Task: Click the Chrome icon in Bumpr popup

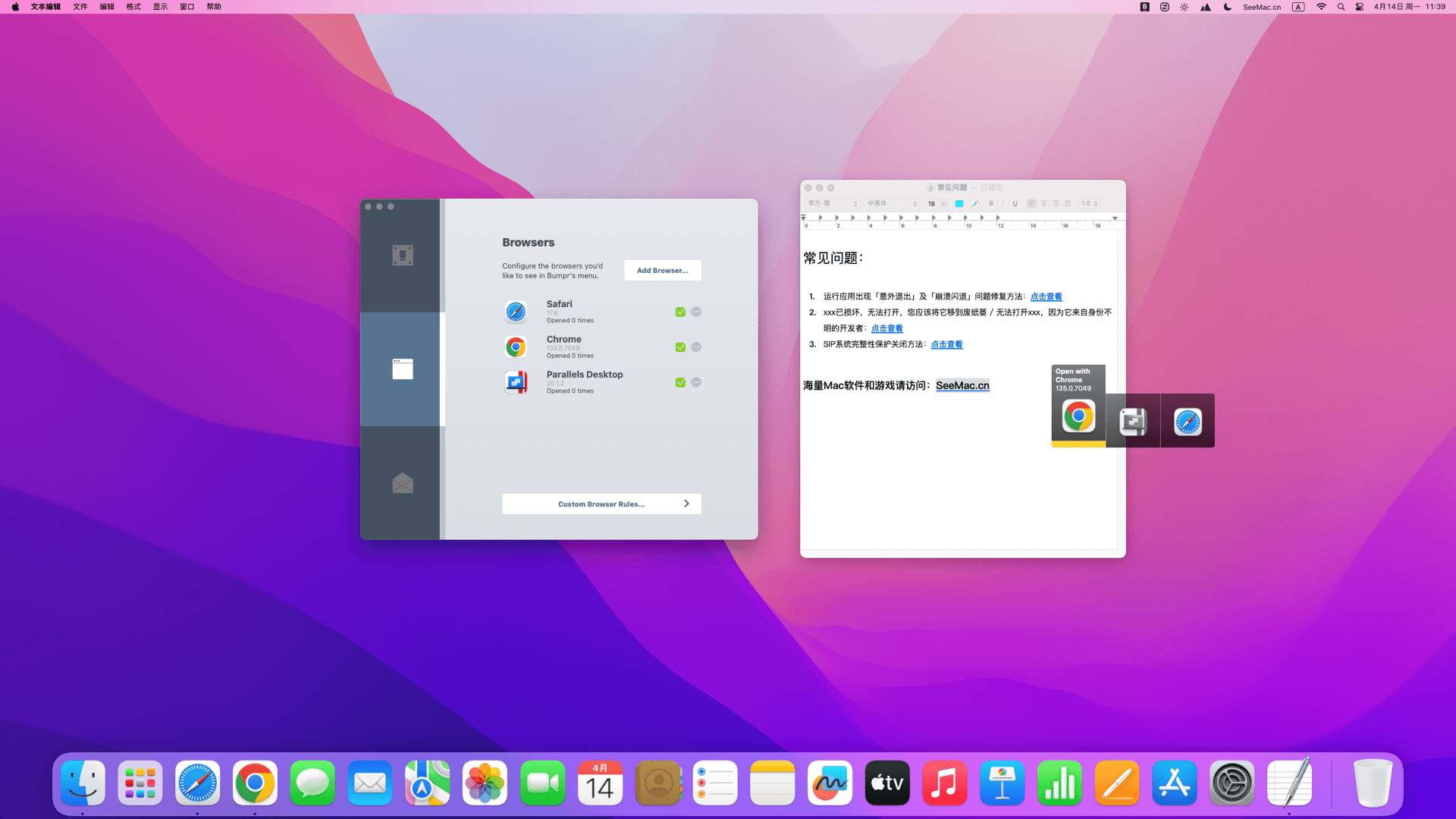Action: (x=1078, y=416)
